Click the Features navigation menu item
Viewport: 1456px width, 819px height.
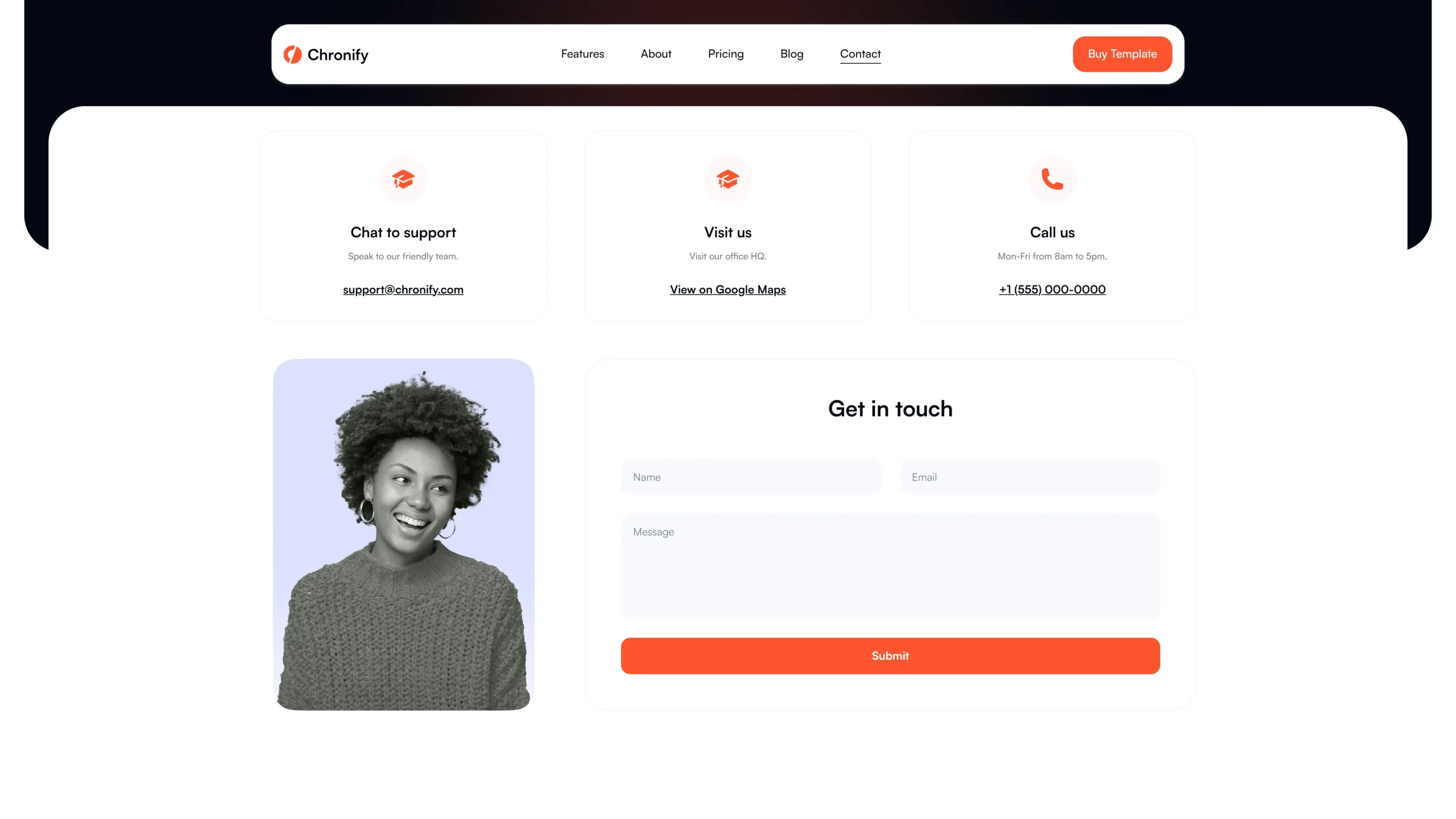tap(582, 54)
